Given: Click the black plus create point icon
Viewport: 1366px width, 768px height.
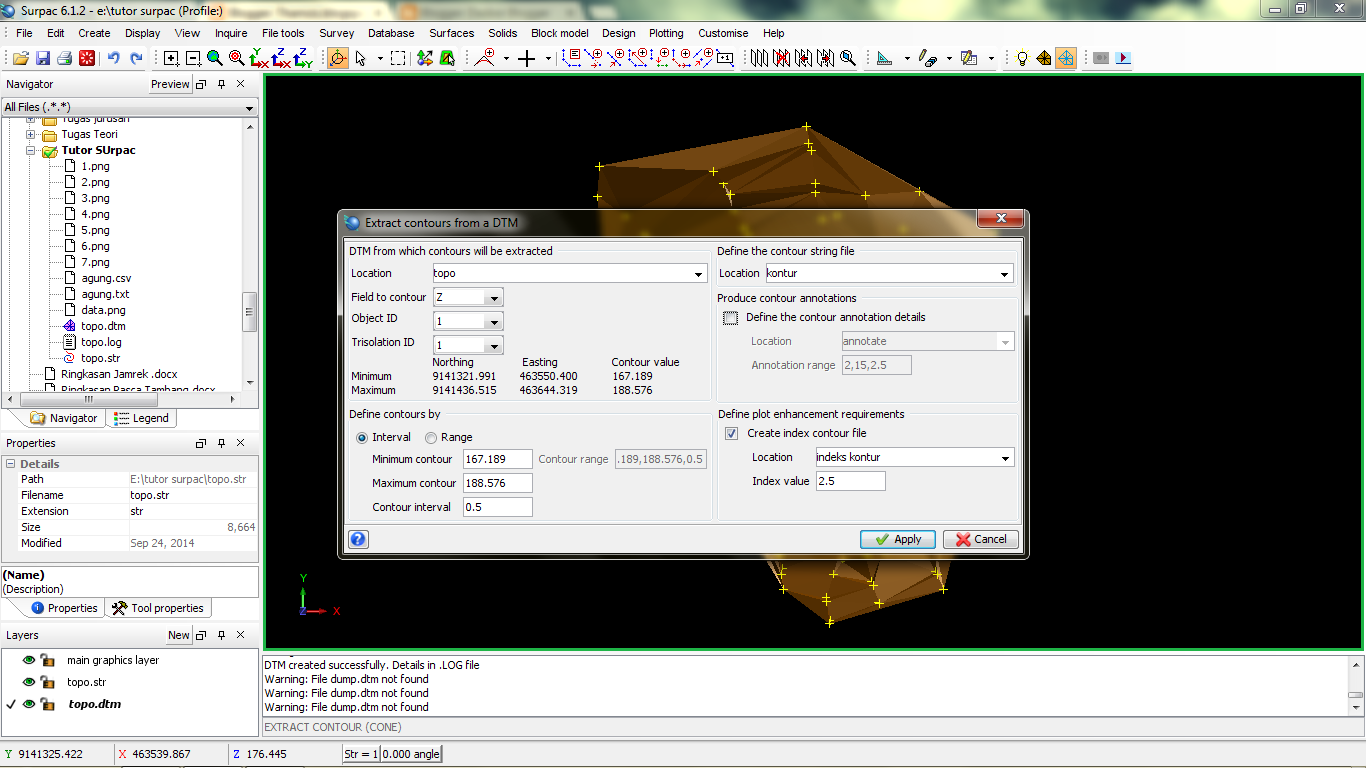Looking at the screenshot, I should pyautogui.click(x=527, y=58).
